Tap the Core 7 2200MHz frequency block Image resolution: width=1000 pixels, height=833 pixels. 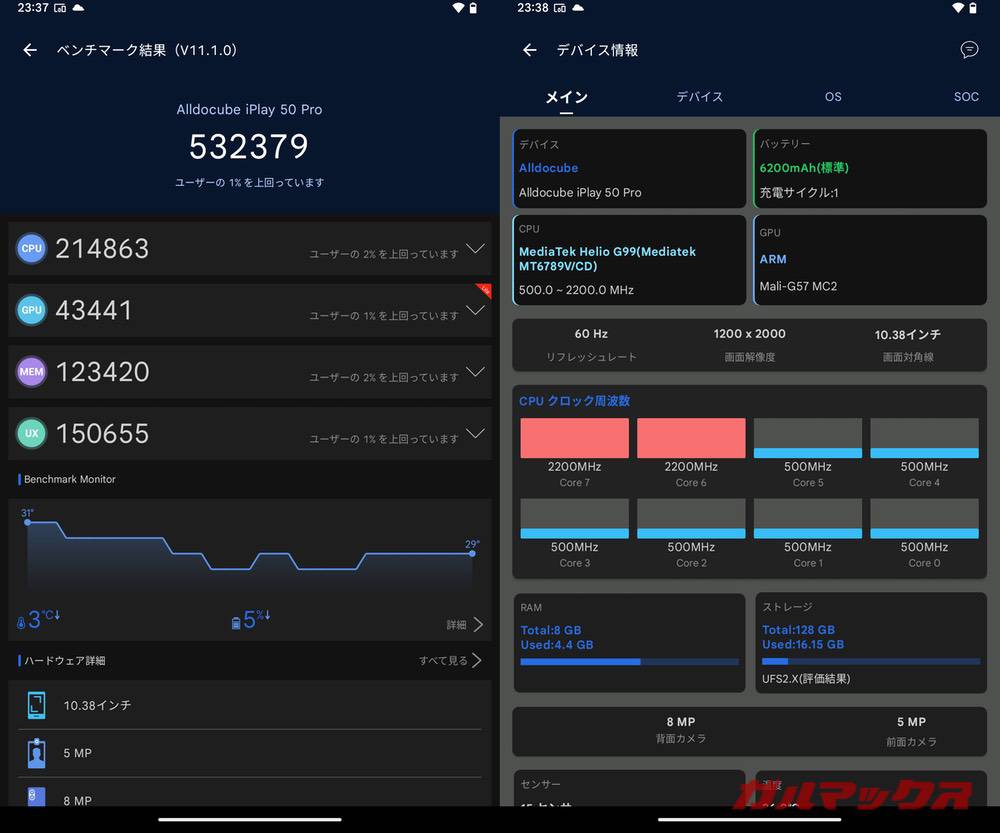click(x=575, y=438)
